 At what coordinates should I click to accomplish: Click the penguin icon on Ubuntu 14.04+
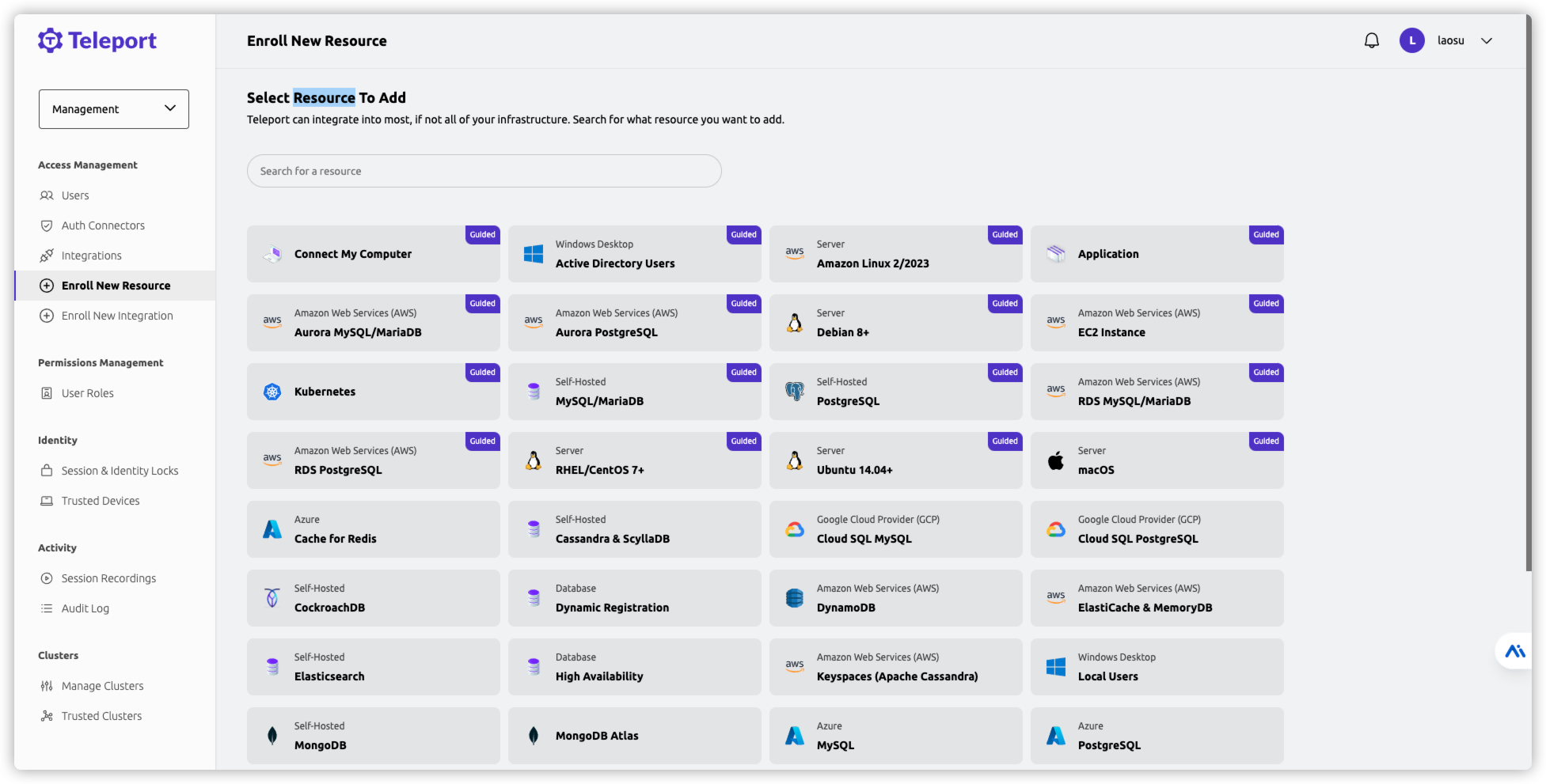tap(795, 460)
